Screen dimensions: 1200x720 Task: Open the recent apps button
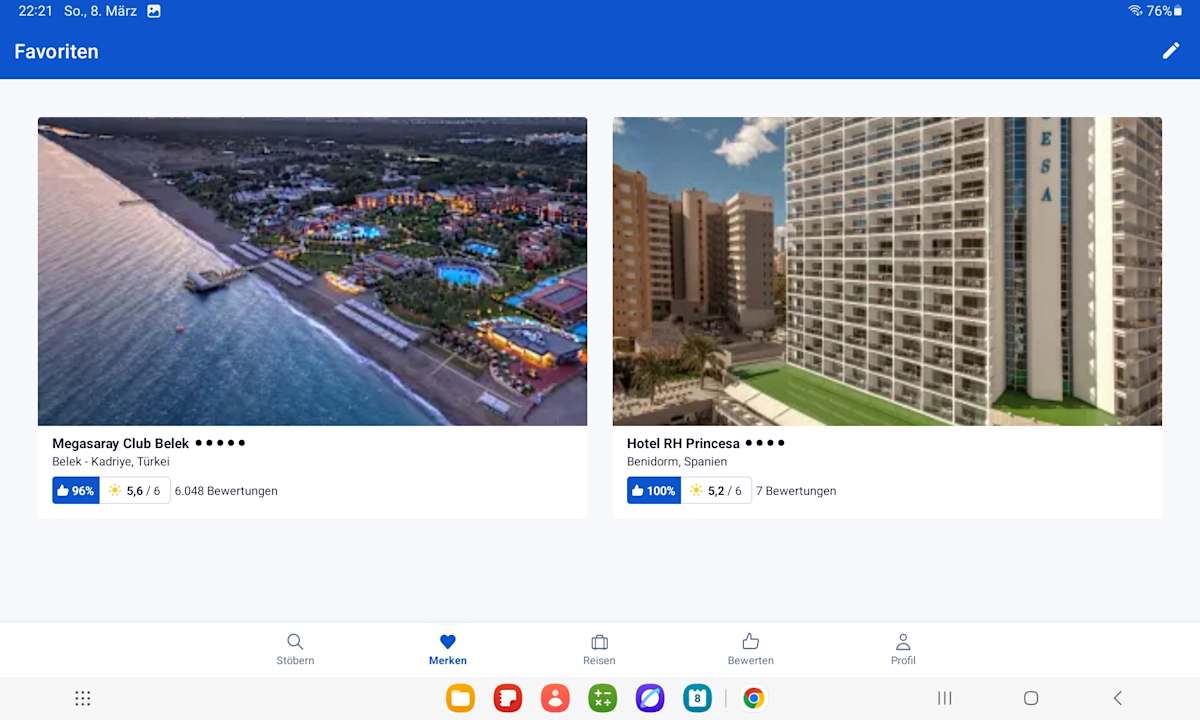944,698
